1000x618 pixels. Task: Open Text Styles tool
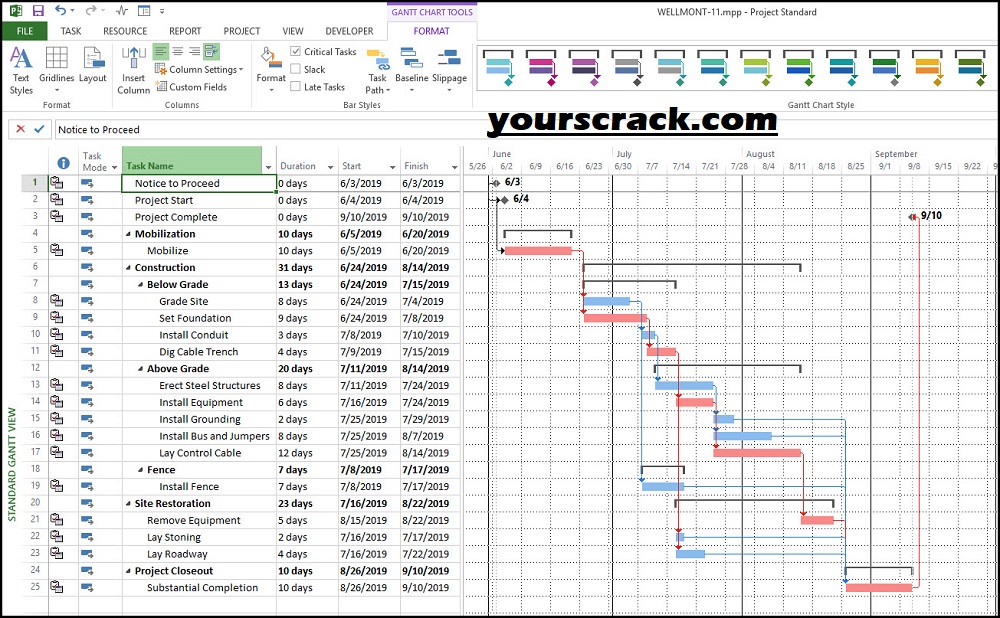coord(21,71)
